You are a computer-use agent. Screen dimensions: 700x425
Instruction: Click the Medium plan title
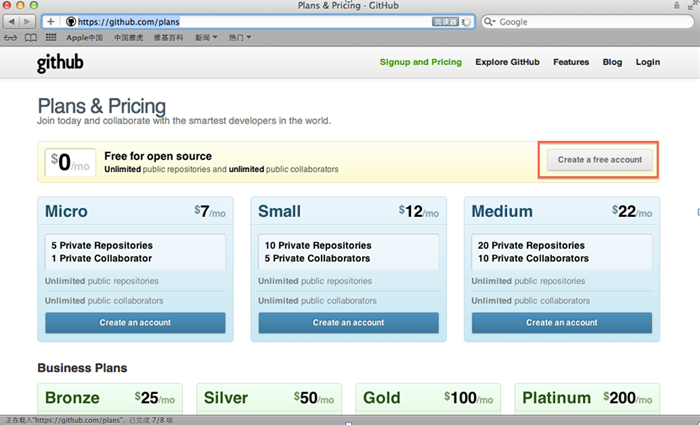click(x=502, y=211)
